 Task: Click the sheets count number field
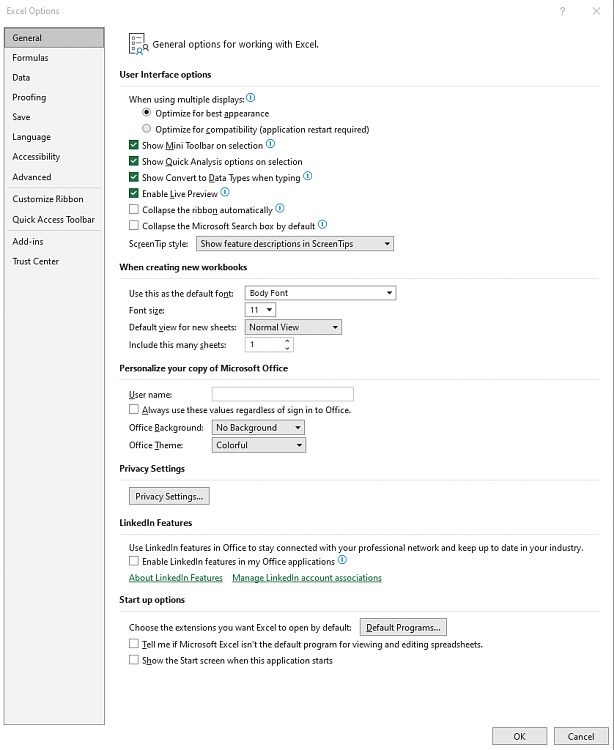tap(264, 345)
